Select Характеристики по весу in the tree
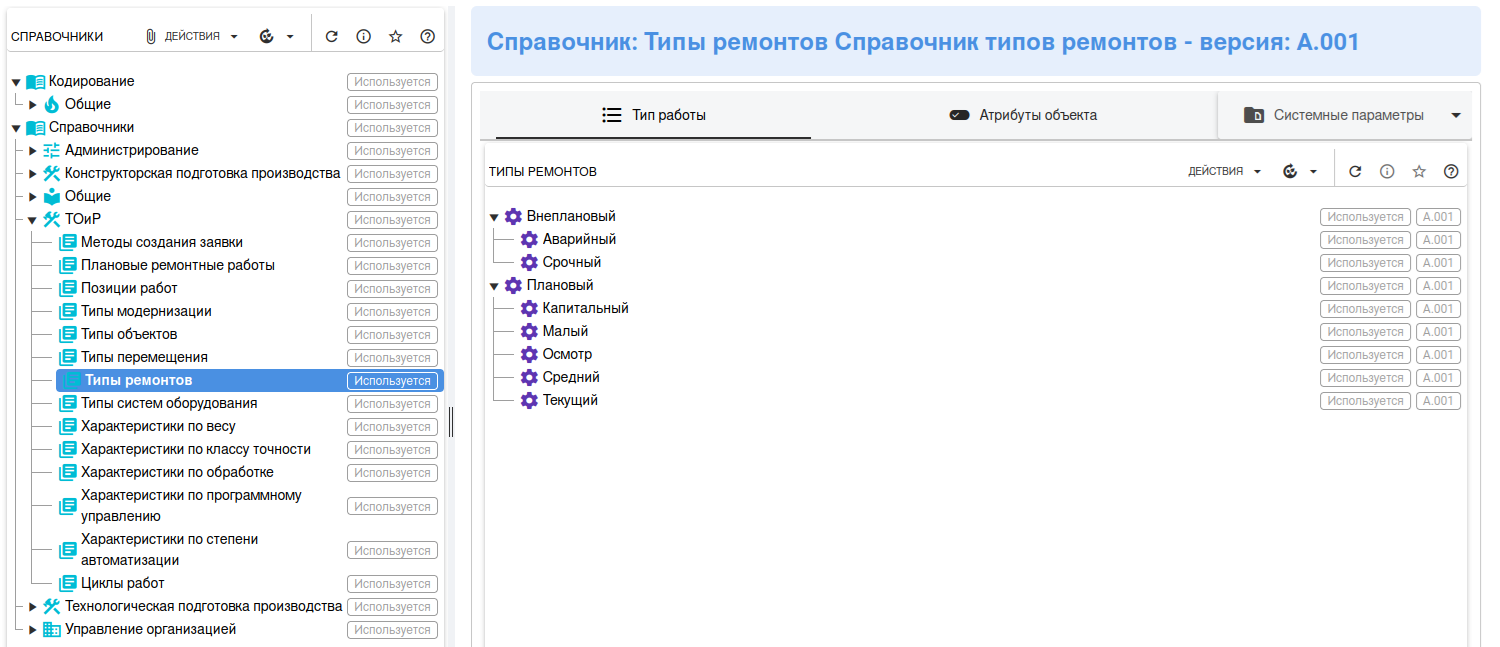1500x647 pixels. [x=158, y=426]
